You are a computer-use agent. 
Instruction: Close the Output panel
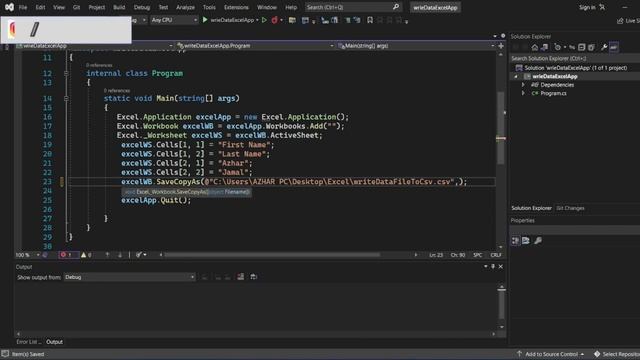tap(501, 267)
